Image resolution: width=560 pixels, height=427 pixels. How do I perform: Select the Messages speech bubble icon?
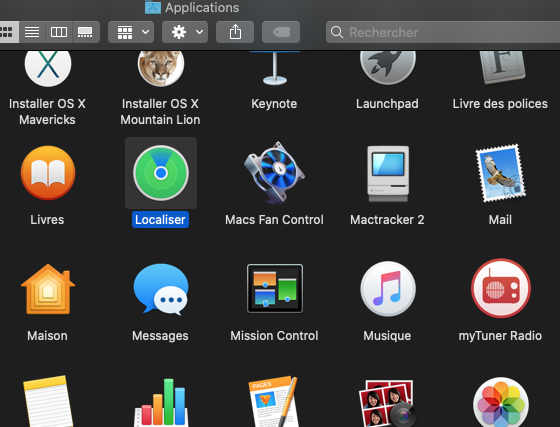pyautogui.click(x=161, y=289)
